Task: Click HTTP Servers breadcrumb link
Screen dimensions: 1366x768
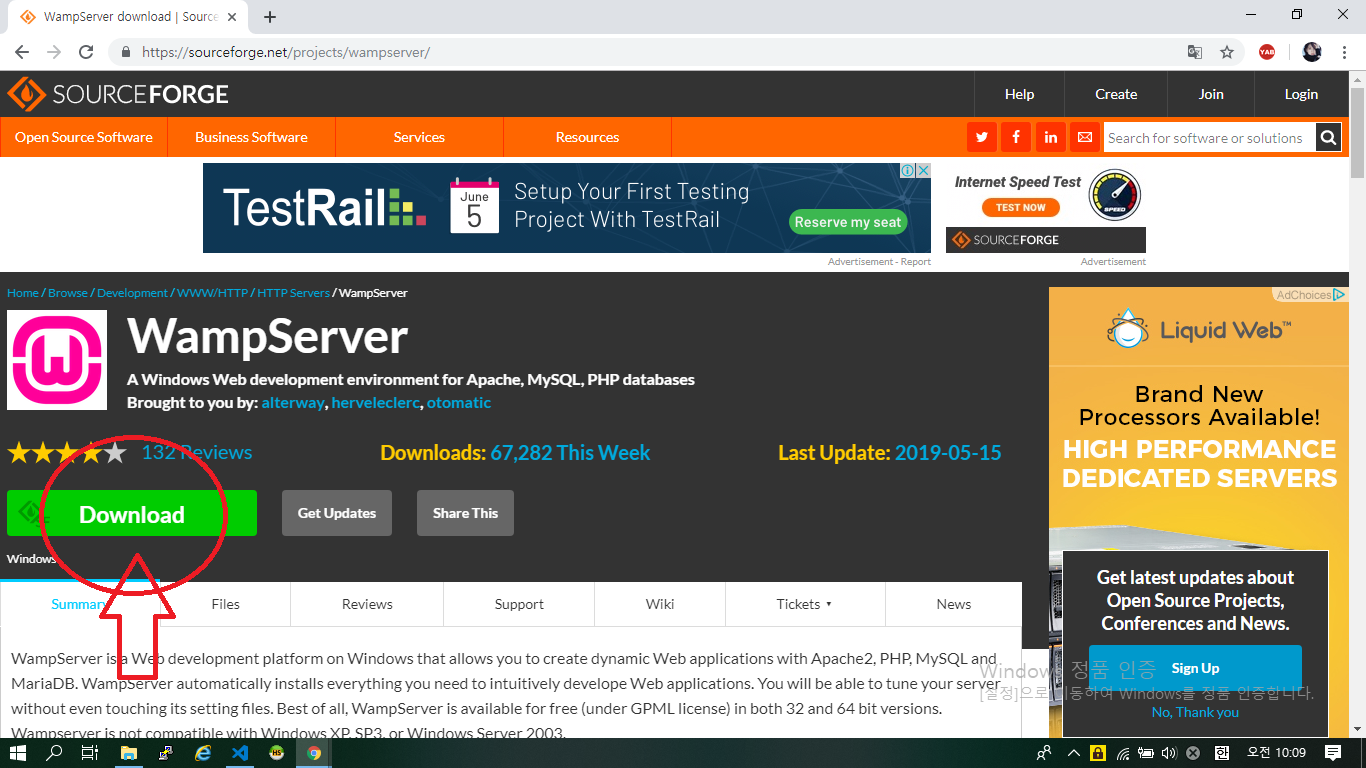Action: (293, 293)
